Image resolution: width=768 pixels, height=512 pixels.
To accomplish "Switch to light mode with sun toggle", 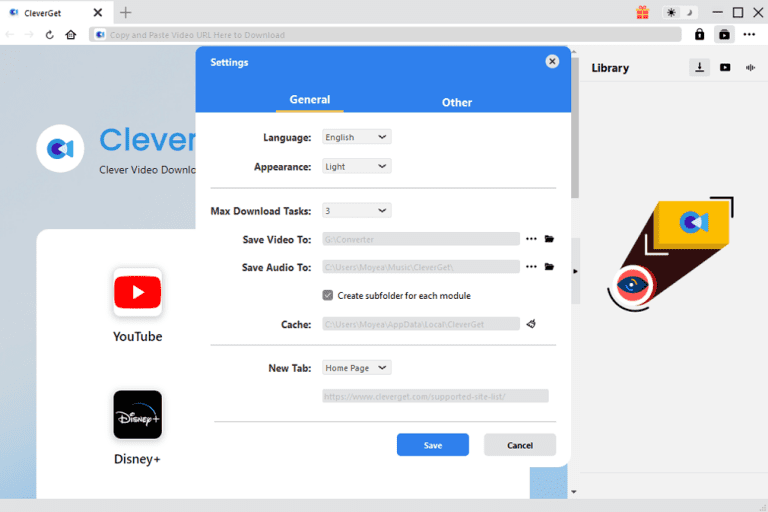I will [x=671, y=13].
